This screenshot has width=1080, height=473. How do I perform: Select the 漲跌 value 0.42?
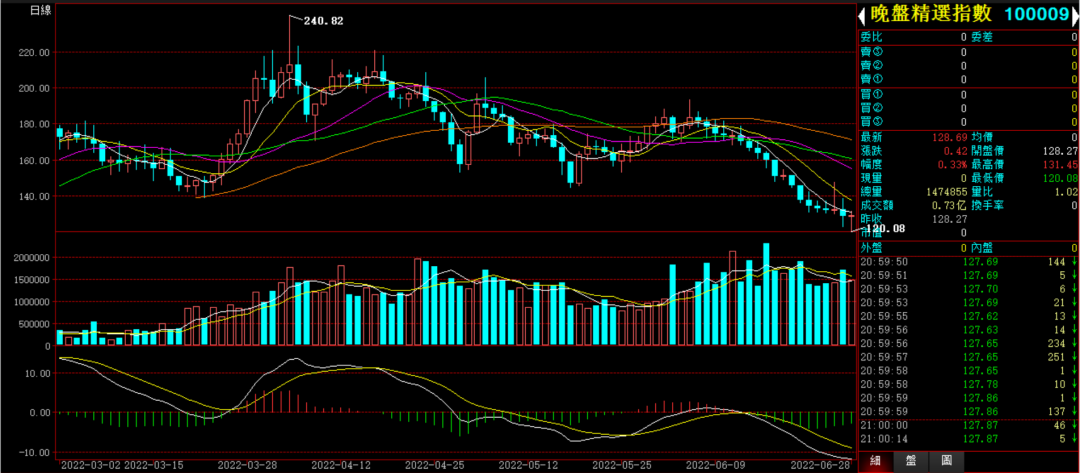(x=957, y=151)
